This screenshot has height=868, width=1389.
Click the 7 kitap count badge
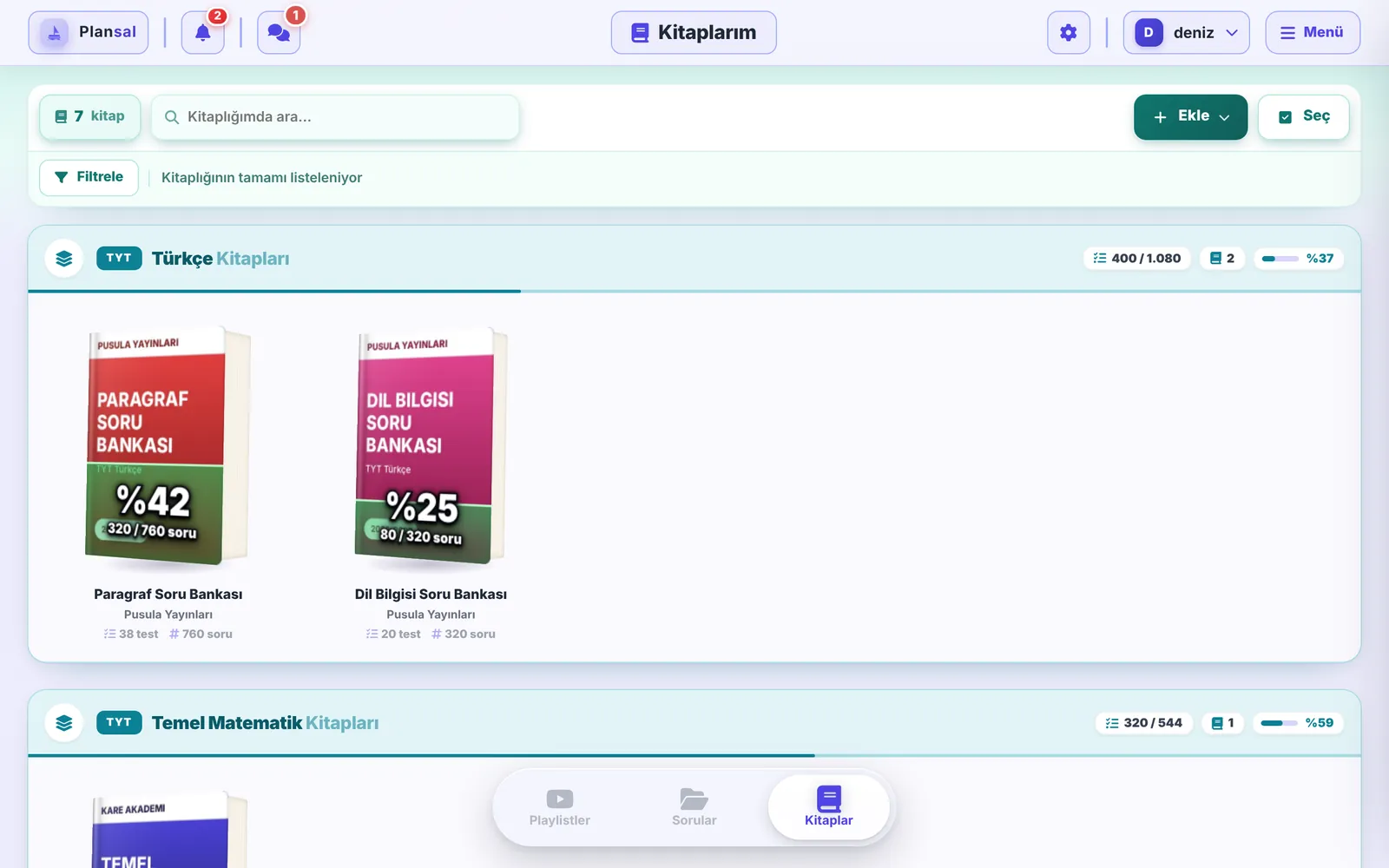click(89, 116)
